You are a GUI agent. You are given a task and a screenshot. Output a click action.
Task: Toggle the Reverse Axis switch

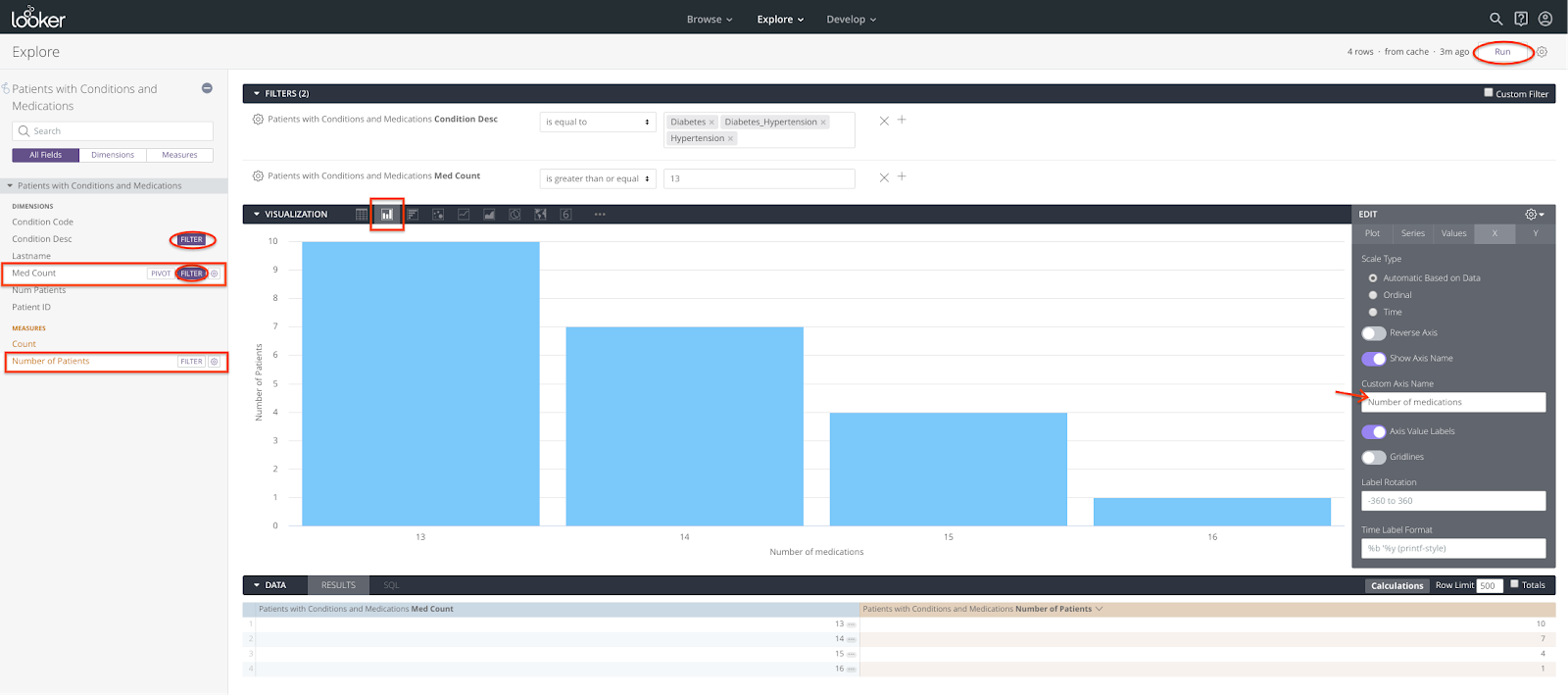(x=1374, y=333)
